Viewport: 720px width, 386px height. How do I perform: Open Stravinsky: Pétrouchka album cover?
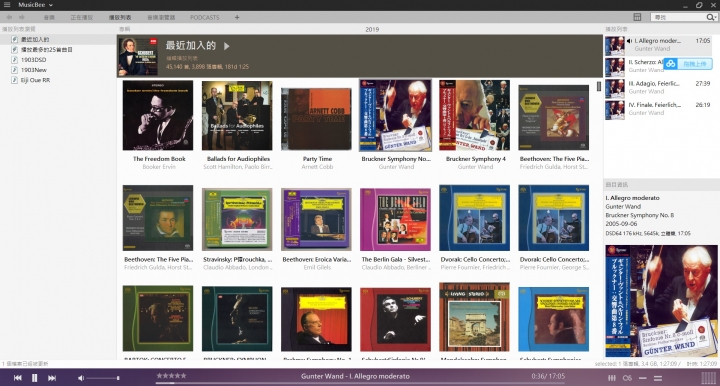237,219
